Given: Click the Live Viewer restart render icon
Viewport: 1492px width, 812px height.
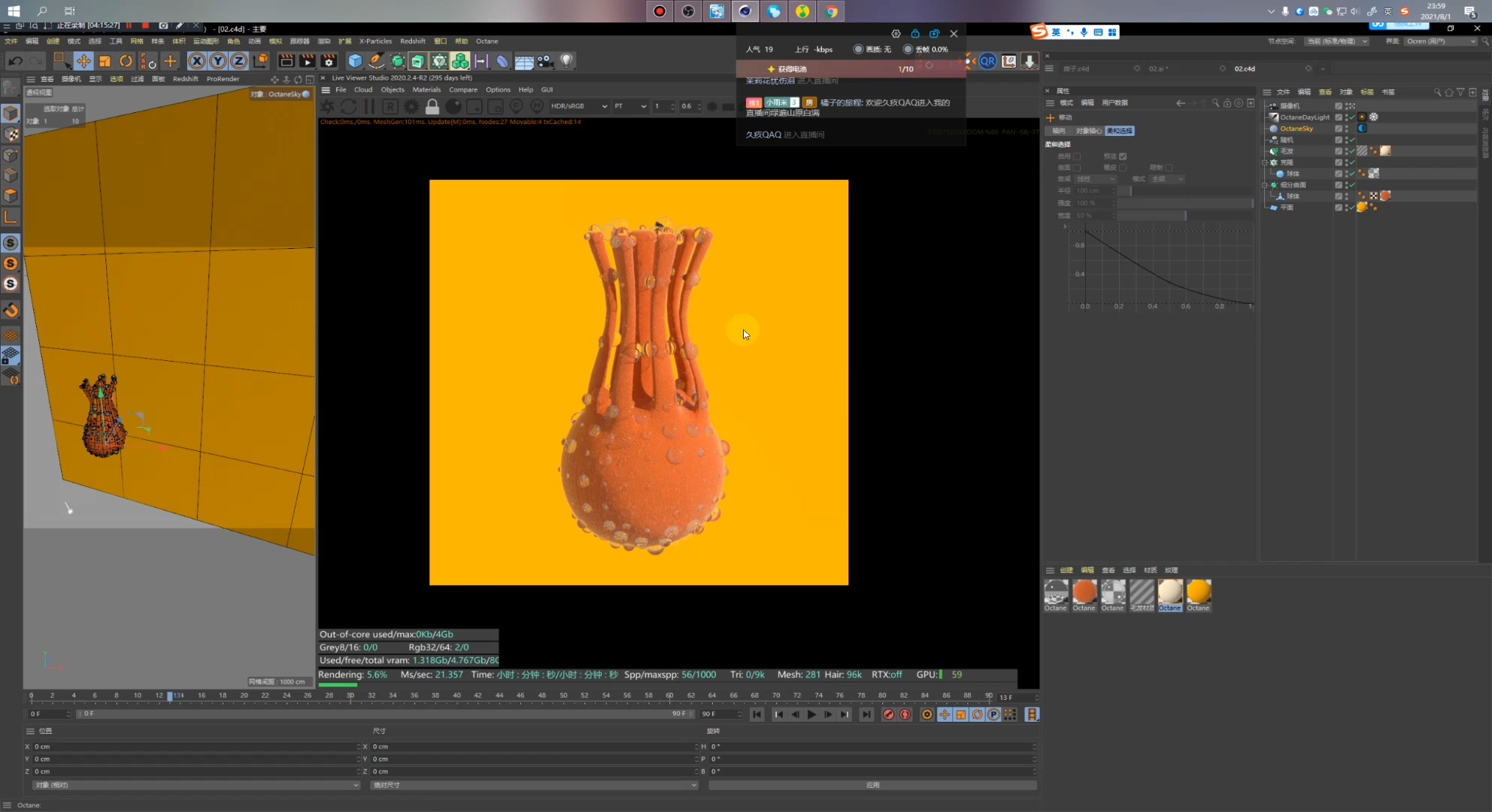Looking at the screenshot, I should tap(348, 107).
